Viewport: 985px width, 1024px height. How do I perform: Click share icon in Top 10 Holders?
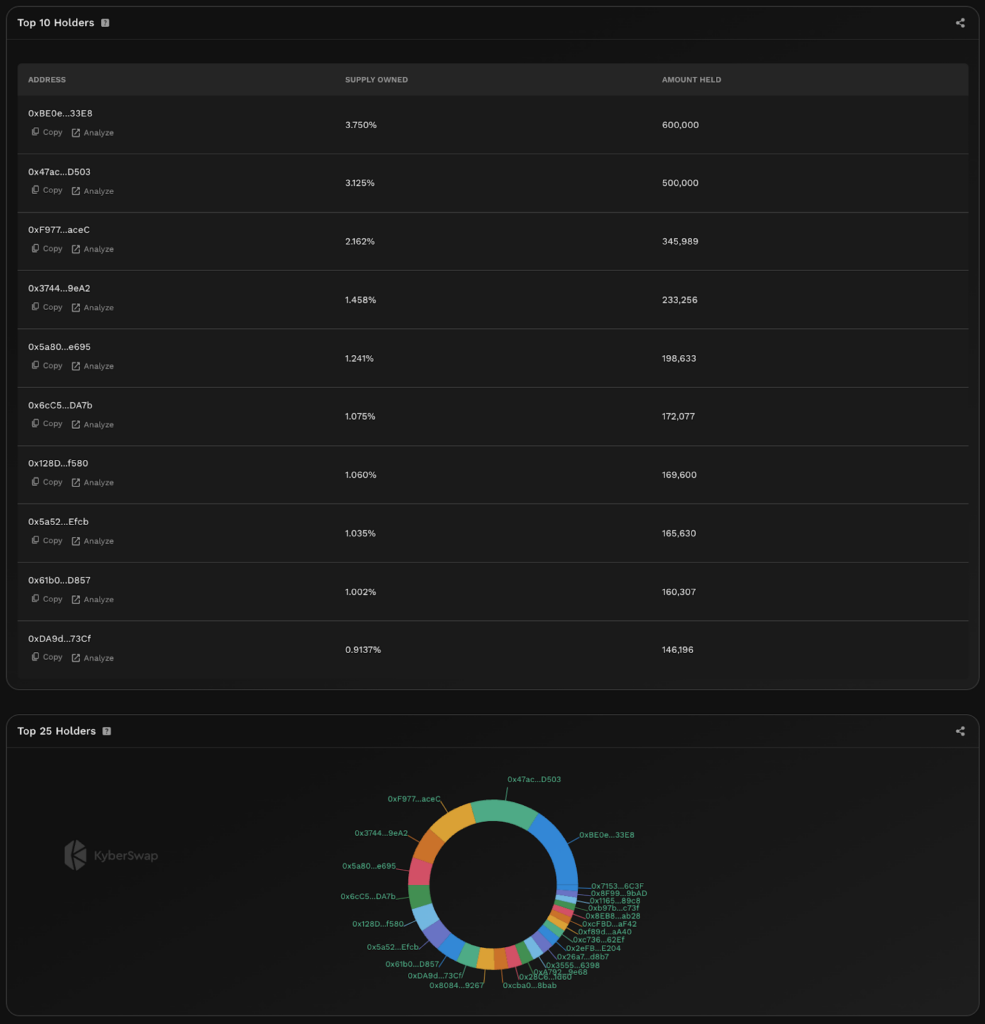coord(960,23)
